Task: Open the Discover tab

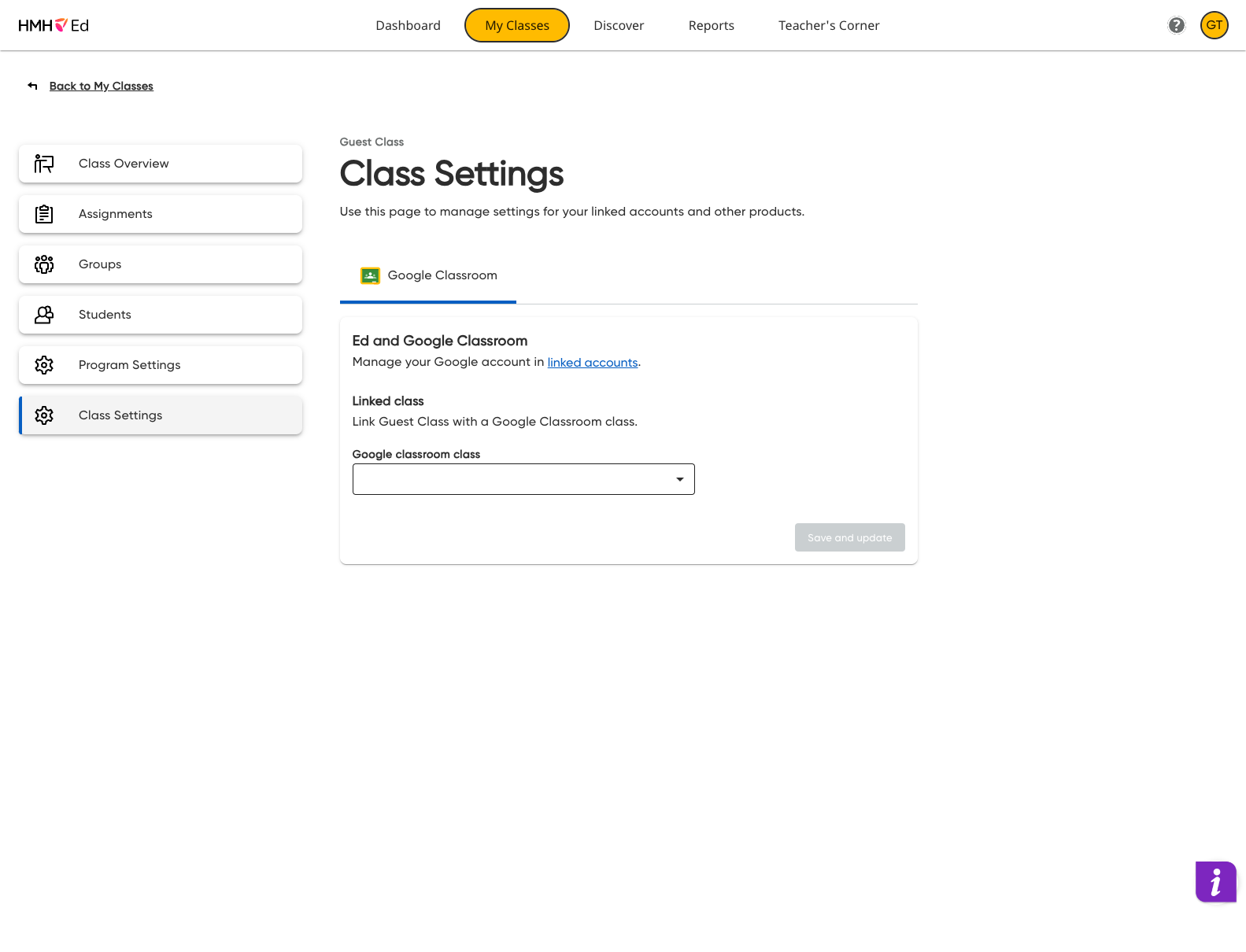Action: [619, 25]
